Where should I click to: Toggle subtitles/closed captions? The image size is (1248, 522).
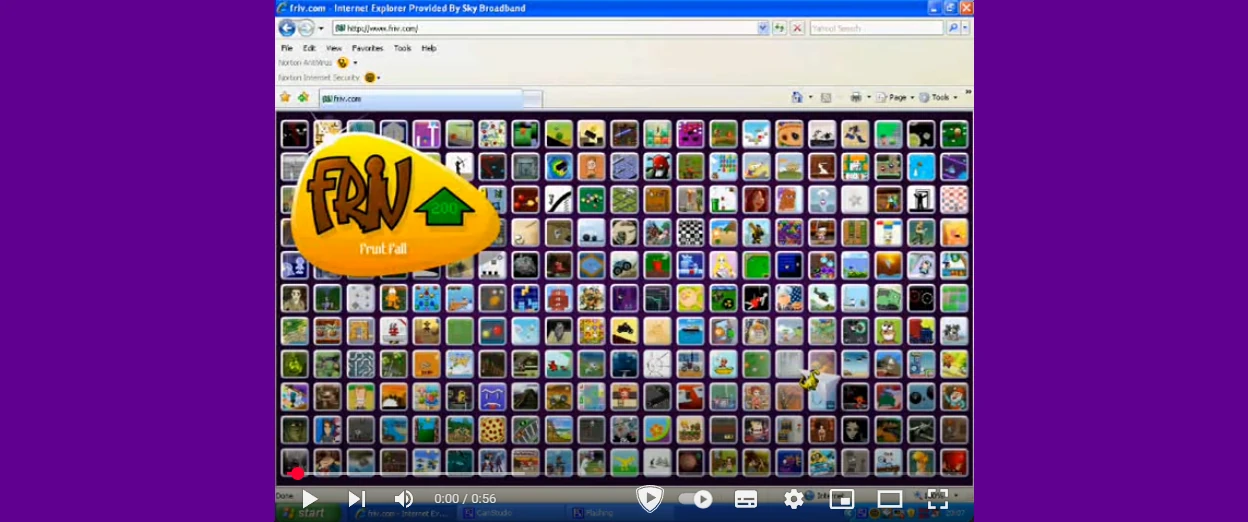point(746,499)
